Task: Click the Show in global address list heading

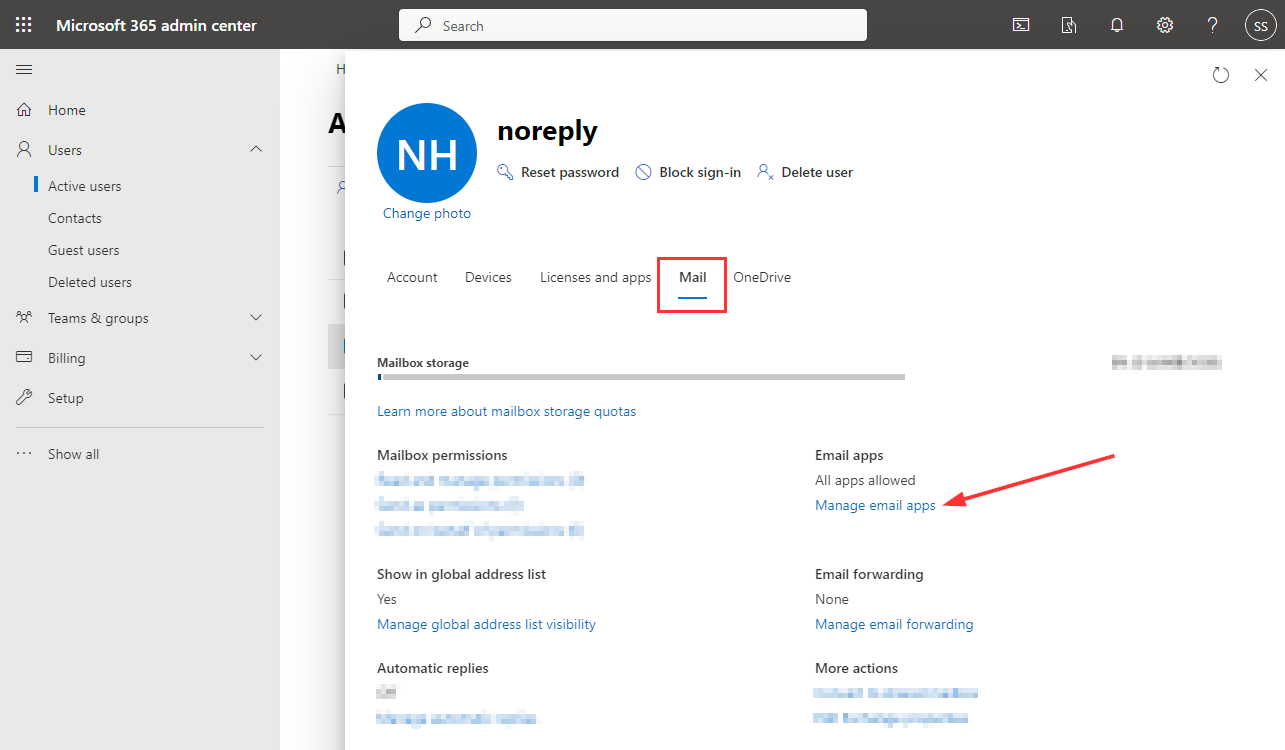Action: [461, 574]
